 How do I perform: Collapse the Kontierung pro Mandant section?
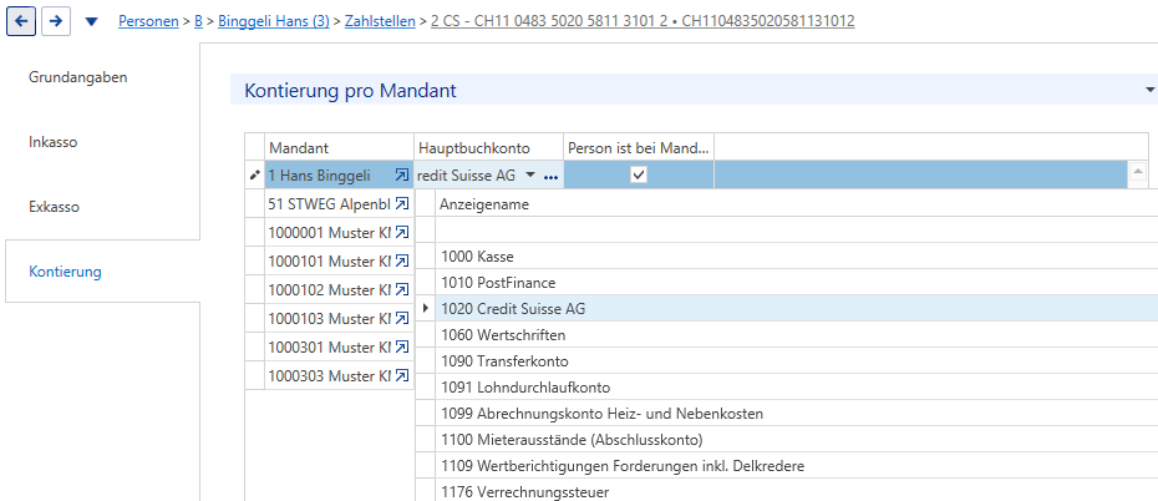click(1149, 89)
